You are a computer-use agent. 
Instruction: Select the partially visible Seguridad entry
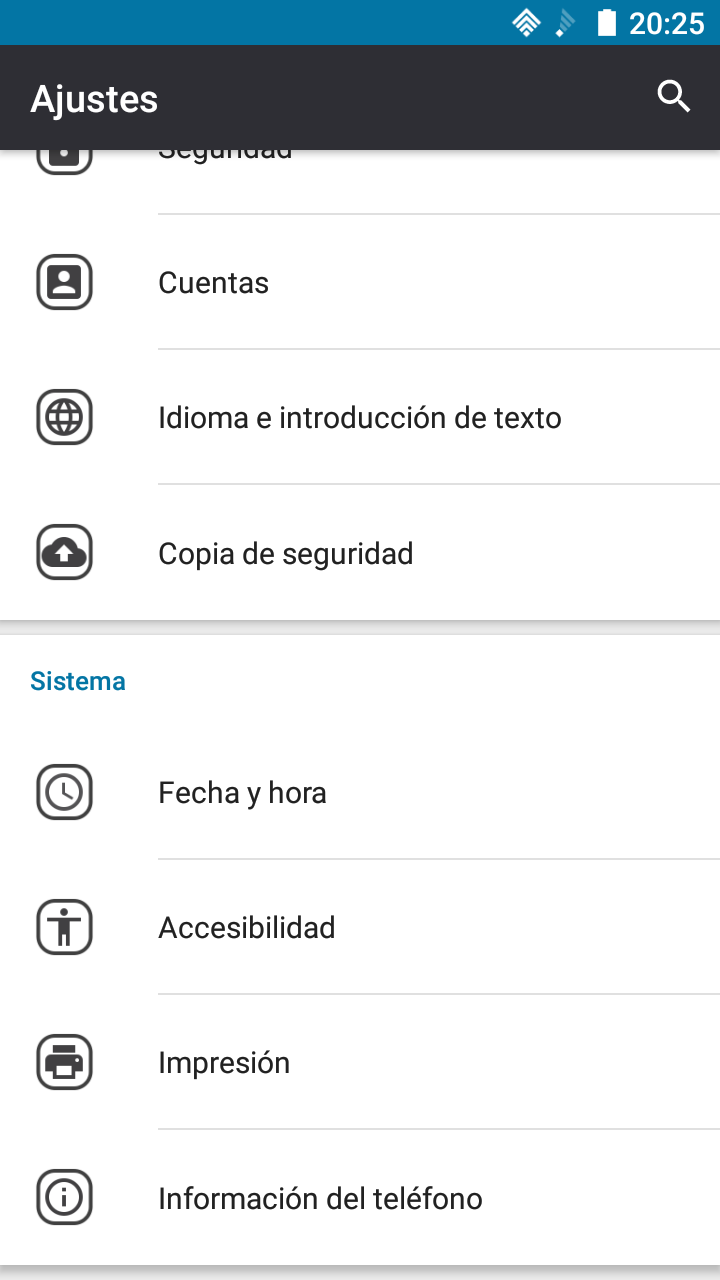[x=360, y=182]
